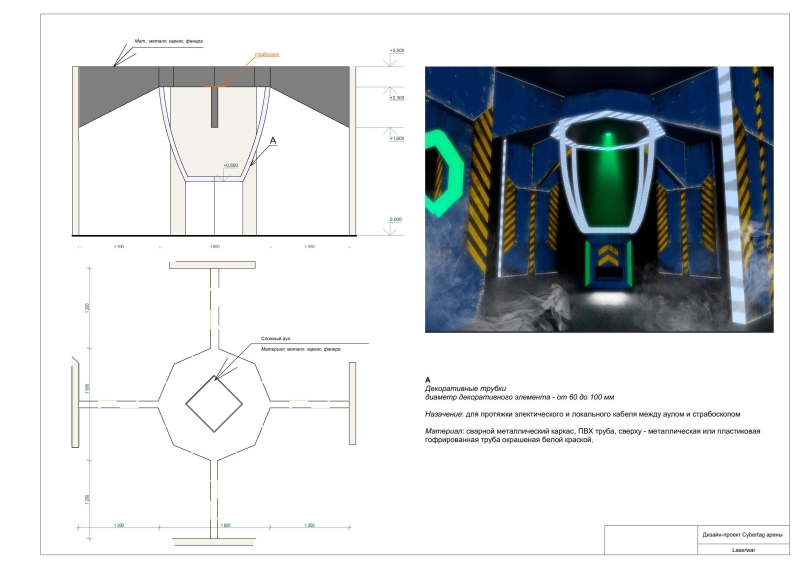Viewport: 803px width, 568px height.
Task: Click the Сложный аул plan label
Action: [277, 339]
